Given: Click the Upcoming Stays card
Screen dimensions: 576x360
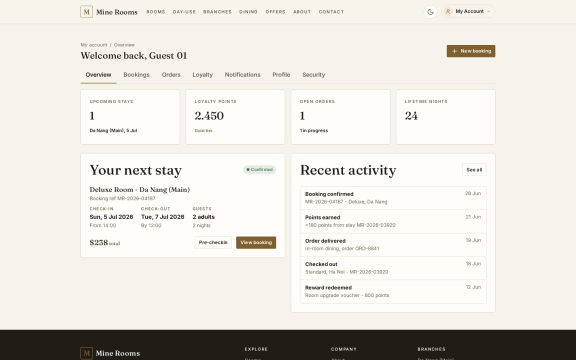Looking at the screenshot, I should [x=130, y=117].
